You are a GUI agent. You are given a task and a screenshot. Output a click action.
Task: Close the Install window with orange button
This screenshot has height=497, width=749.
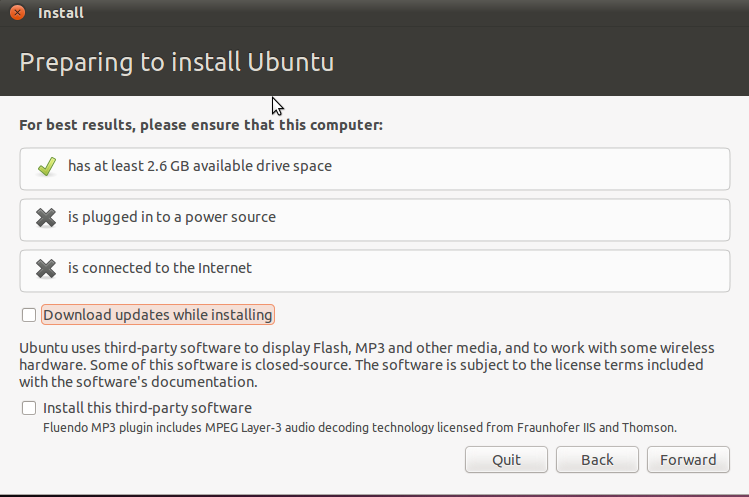click(18, 12)
